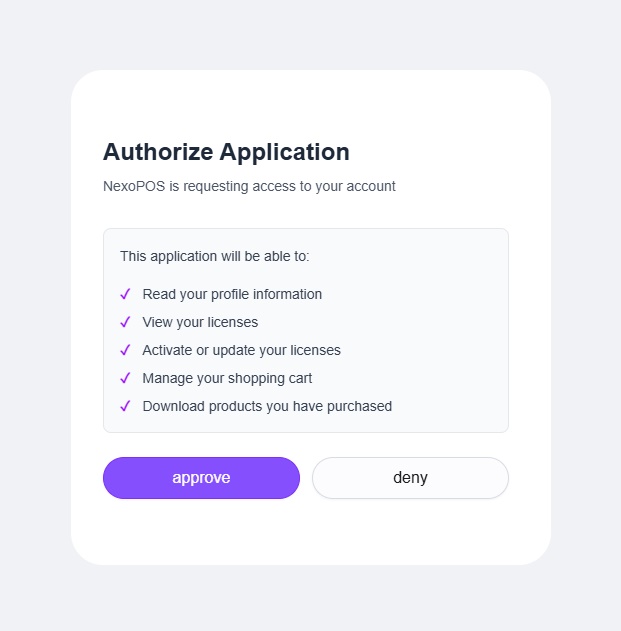Click the word 'Application' in the heading

(x=285, y=153)
